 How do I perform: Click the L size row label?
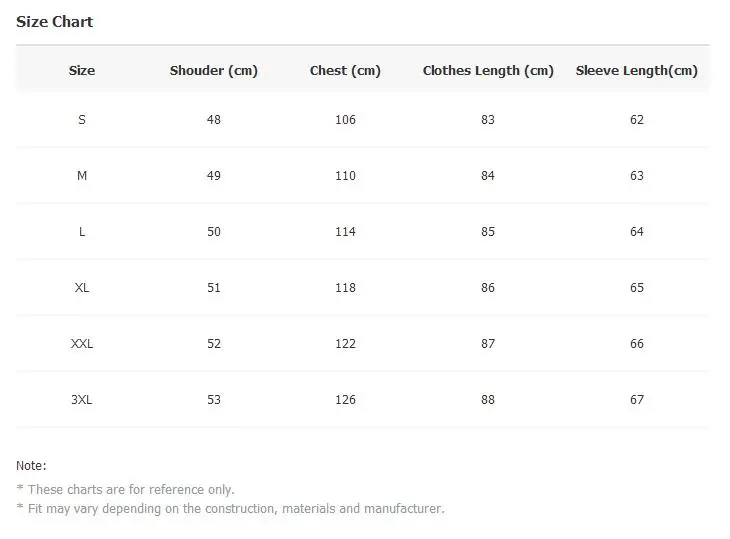[x=82, y=231]
